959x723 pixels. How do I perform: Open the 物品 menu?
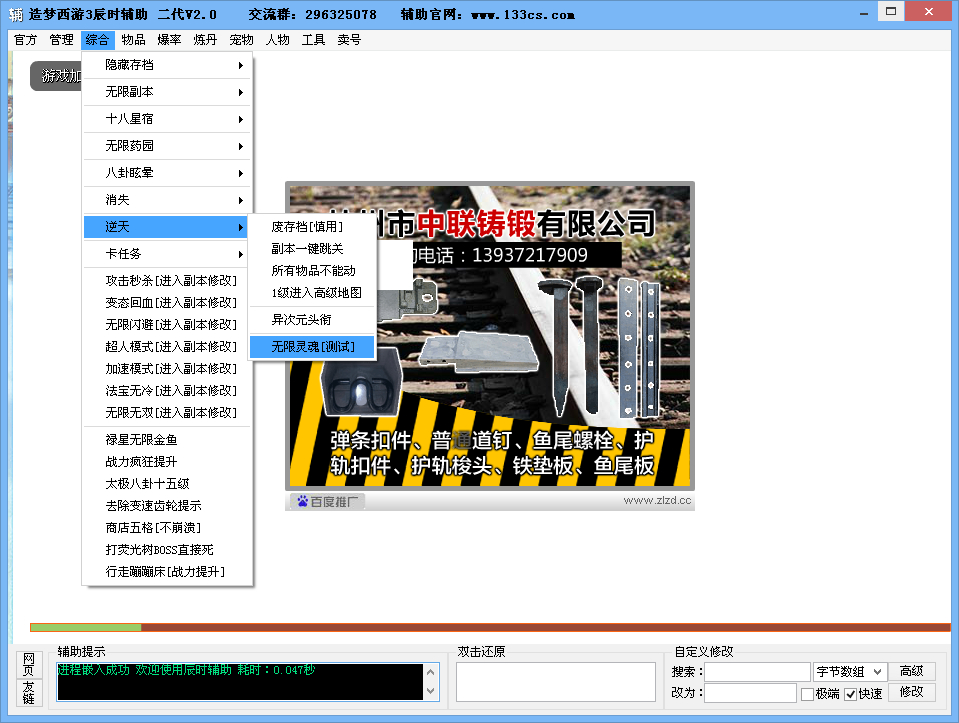(133, 40)
